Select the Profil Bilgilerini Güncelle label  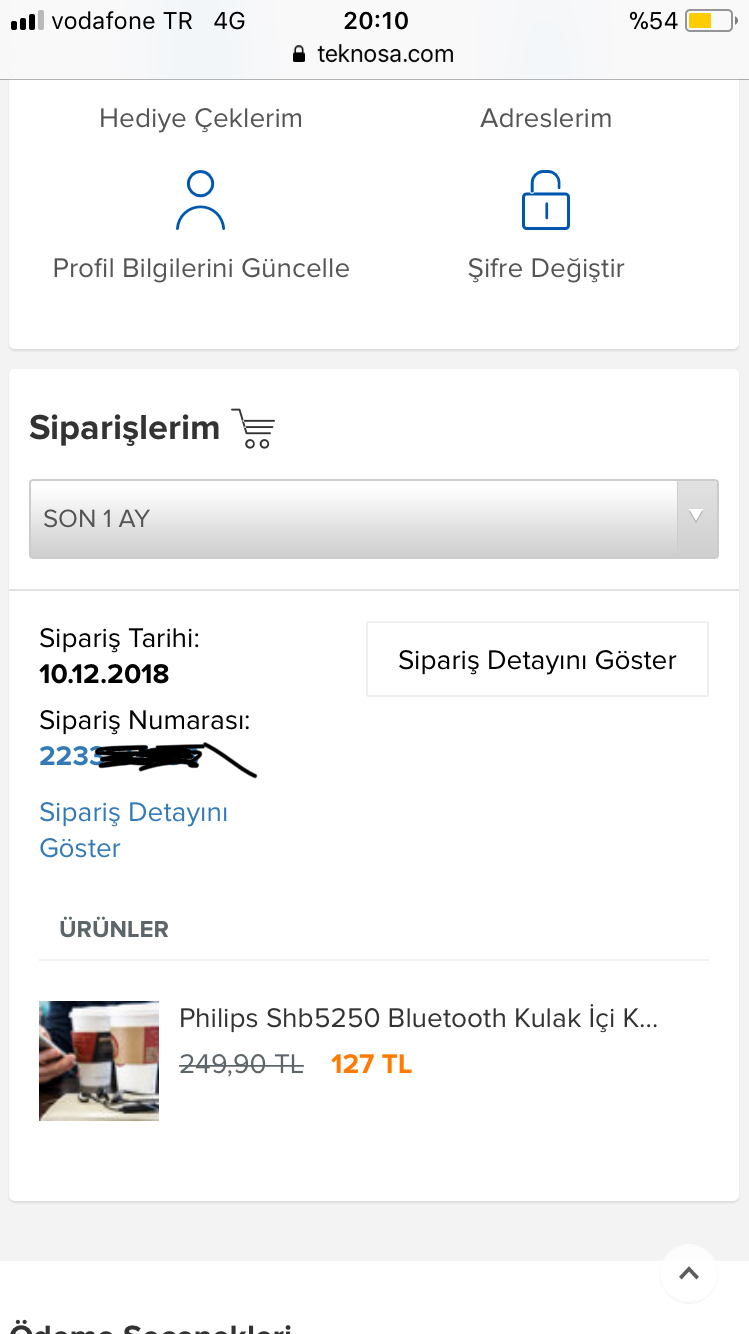pos(201,268)
